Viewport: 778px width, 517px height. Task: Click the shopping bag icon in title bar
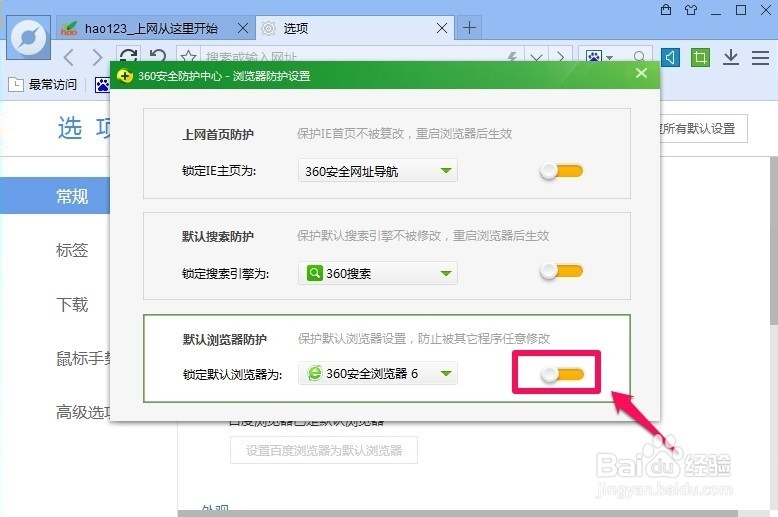[x=666, y=10]
